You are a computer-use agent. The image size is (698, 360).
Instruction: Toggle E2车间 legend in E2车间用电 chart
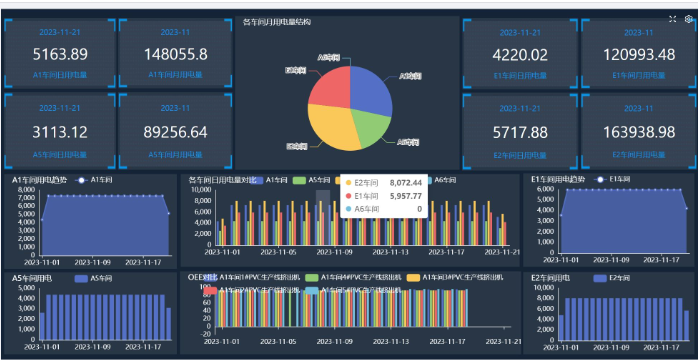(x=612, y=279)
